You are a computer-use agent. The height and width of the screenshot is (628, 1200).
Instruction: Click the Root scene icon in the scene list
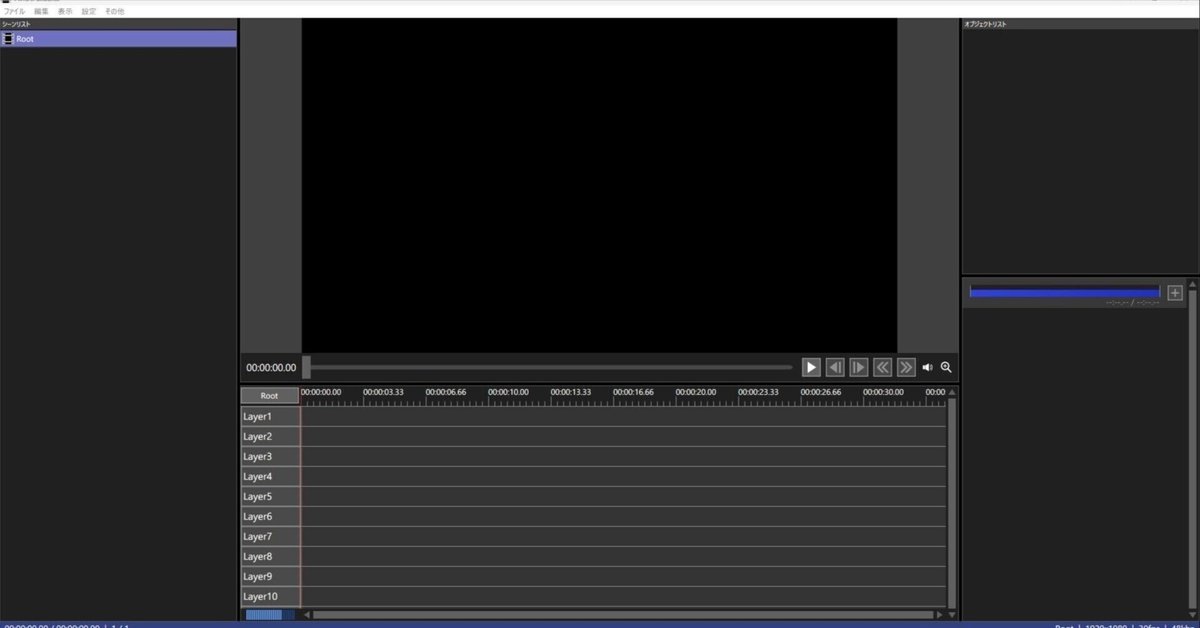tap(9, 38)
